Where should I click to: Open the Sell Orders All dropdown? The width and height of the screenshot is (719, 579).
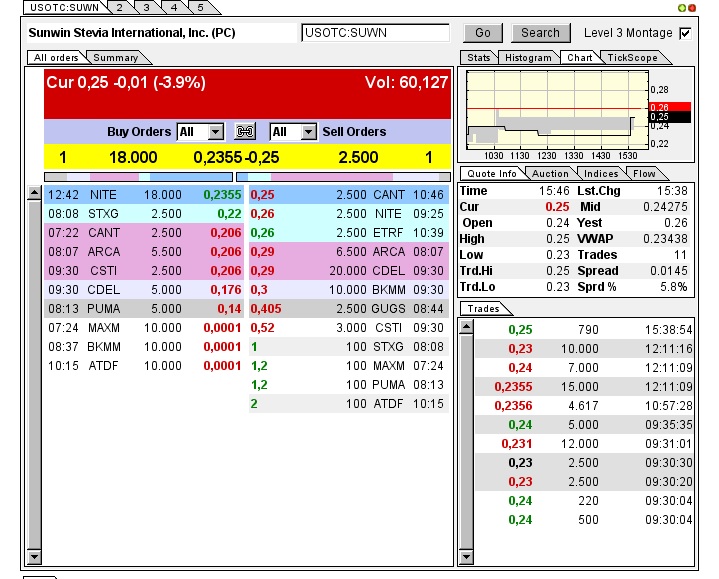[309, 132]
